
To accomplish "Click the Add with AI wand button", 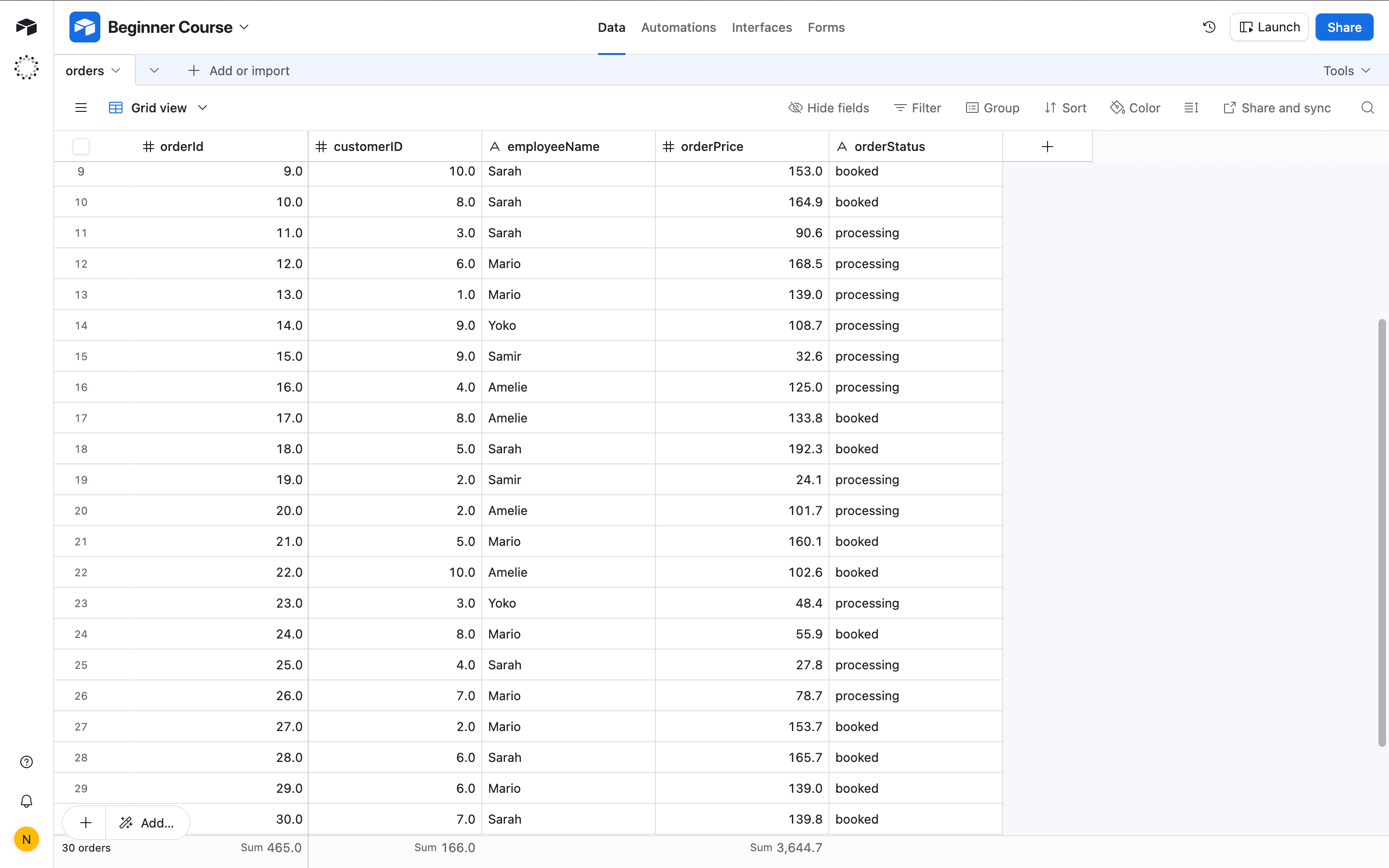I will (x=147, y=823).
